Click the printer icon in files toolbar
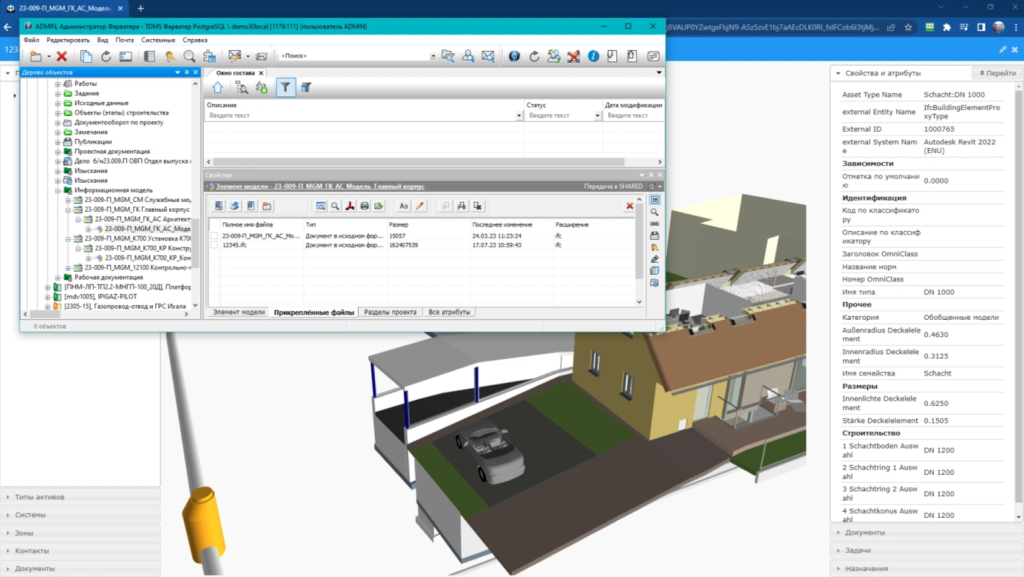The image size is (1024, 577). pyautogui.click(x=365, y=206)
